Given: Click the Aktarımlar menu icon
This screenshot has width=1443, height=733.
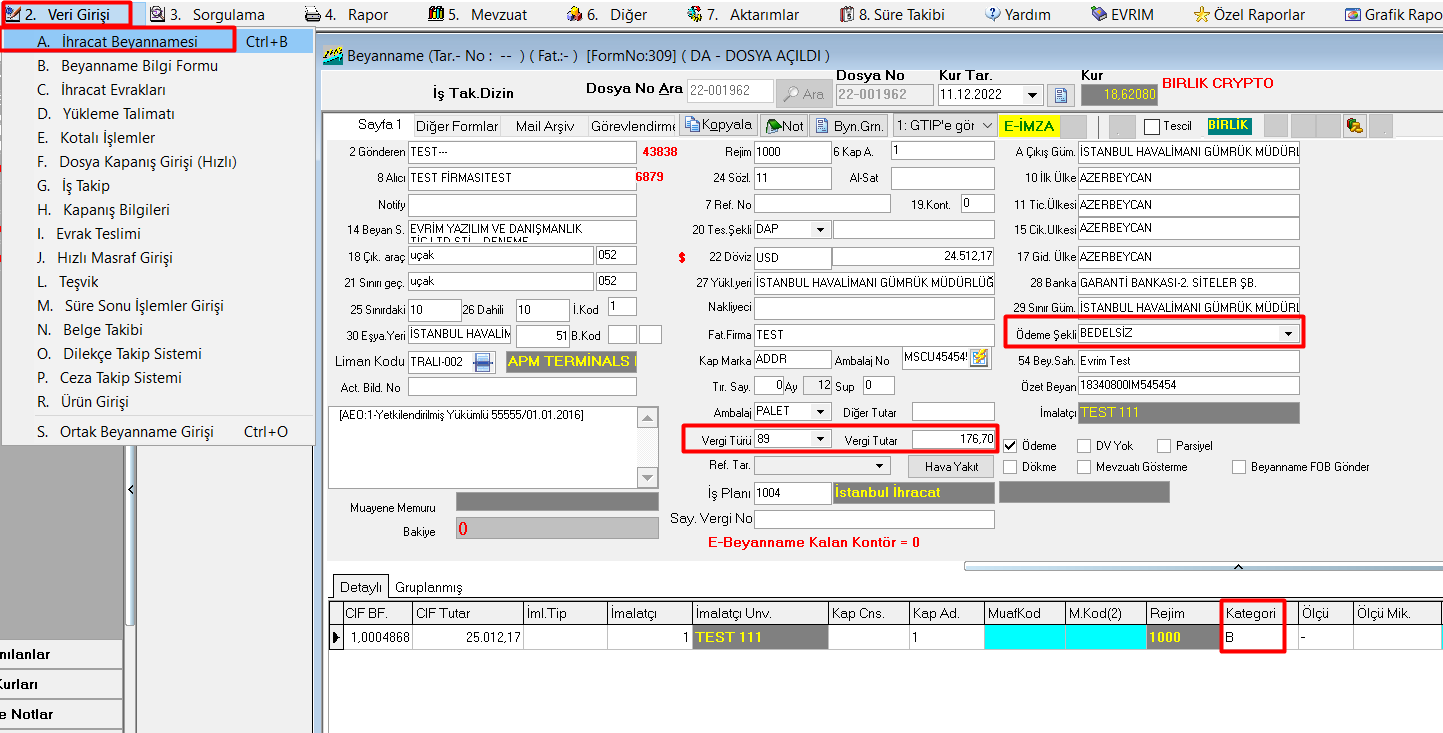Looking at the screenshot, I should coord(695,14).
